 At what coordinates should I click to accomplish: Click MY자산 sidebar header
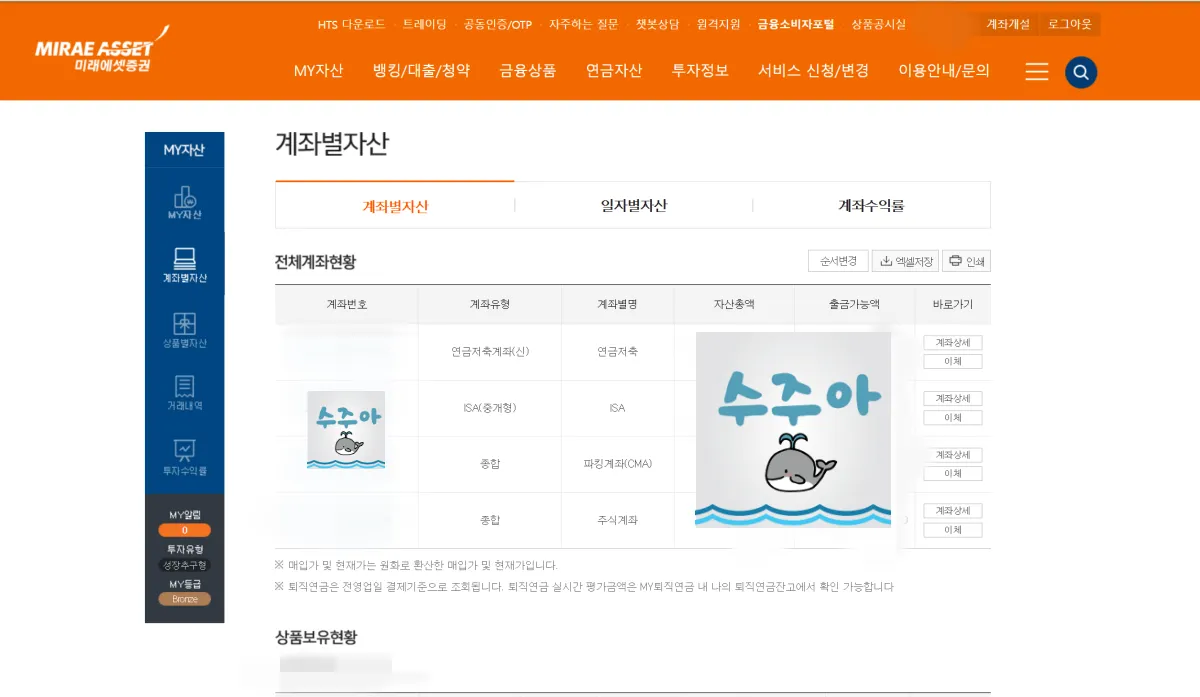pyautogui.click(x=185, y=150)
